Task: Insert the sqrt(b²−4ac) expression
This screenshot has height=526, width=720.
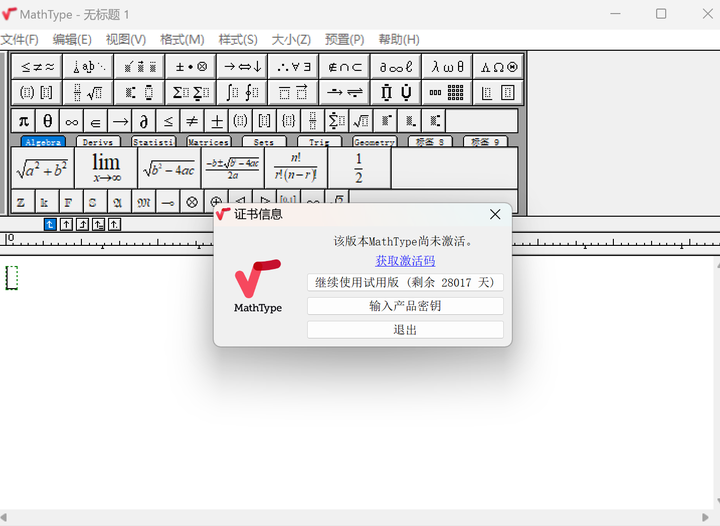Action: pyautogui.click(x=169, y=168)
